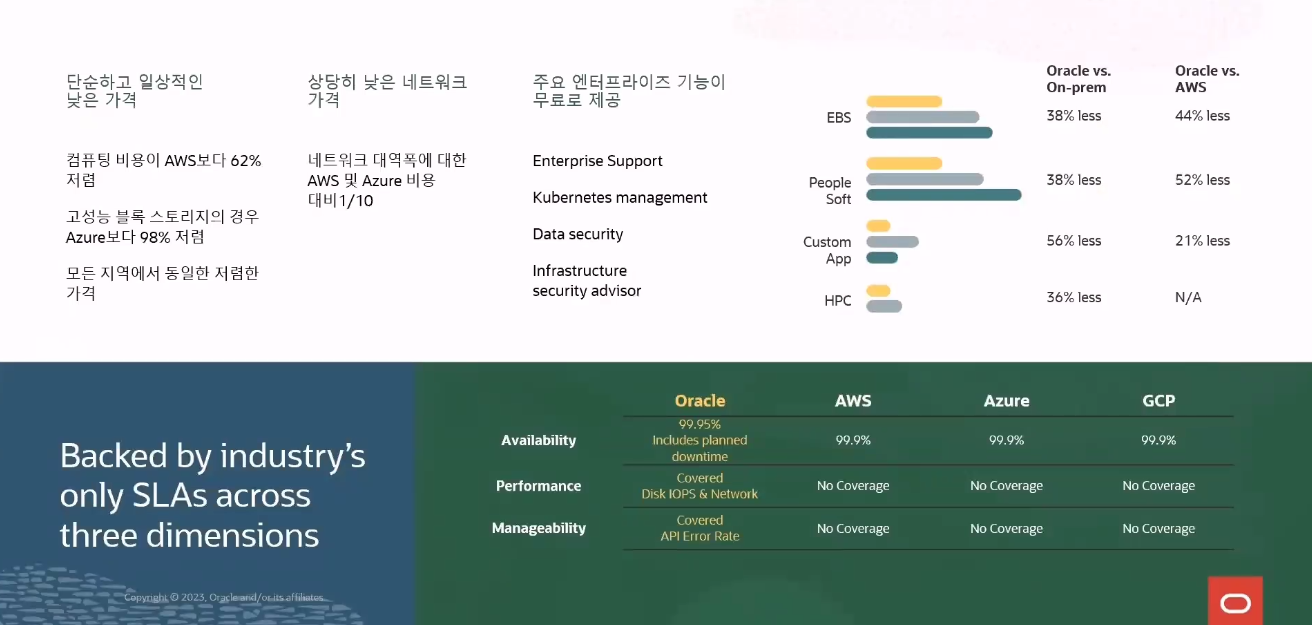The image size is (1312, 625).
Task: Click Oracle's '99.95% Includes planned downtime' cell
Action: (700, 440)
